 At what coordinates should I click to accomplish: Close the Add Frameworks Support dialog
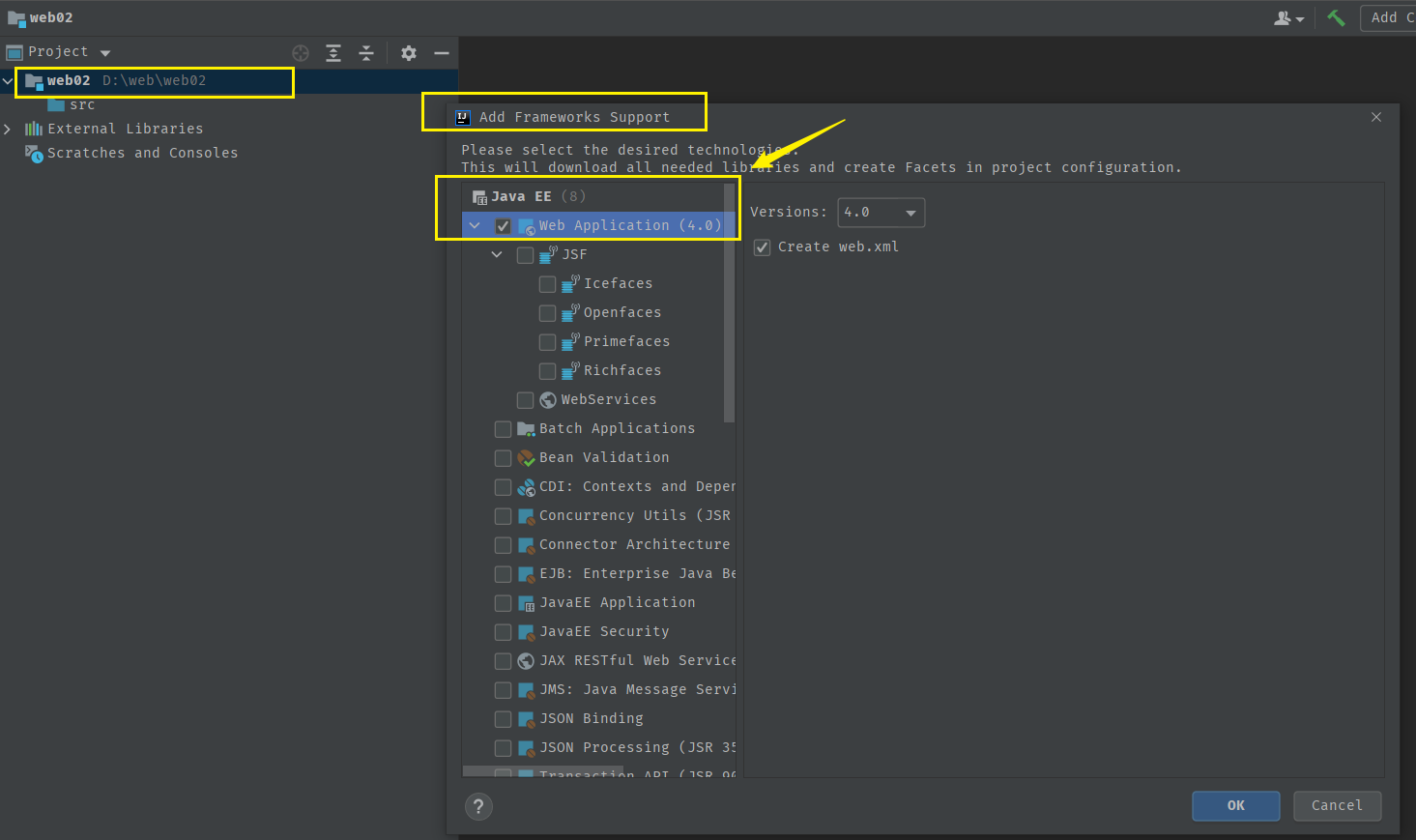[x=1376, y=117]
